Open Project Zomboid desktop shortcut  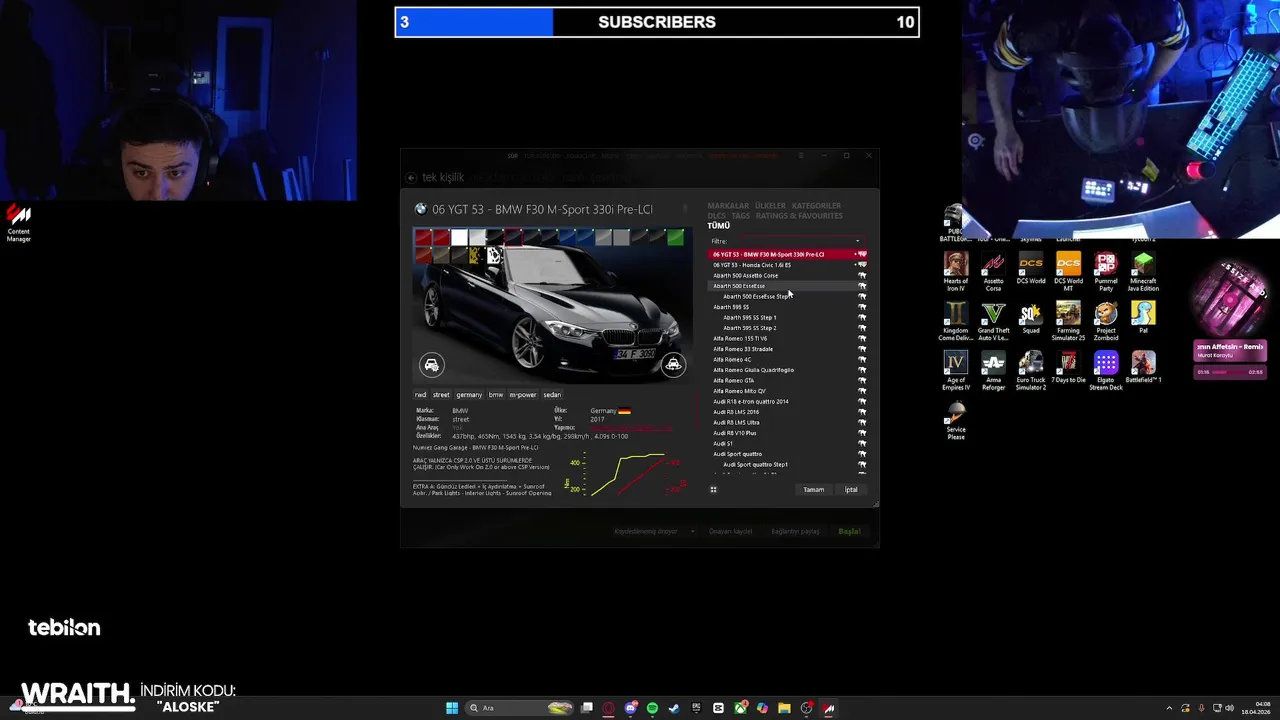click(1106, 321)
